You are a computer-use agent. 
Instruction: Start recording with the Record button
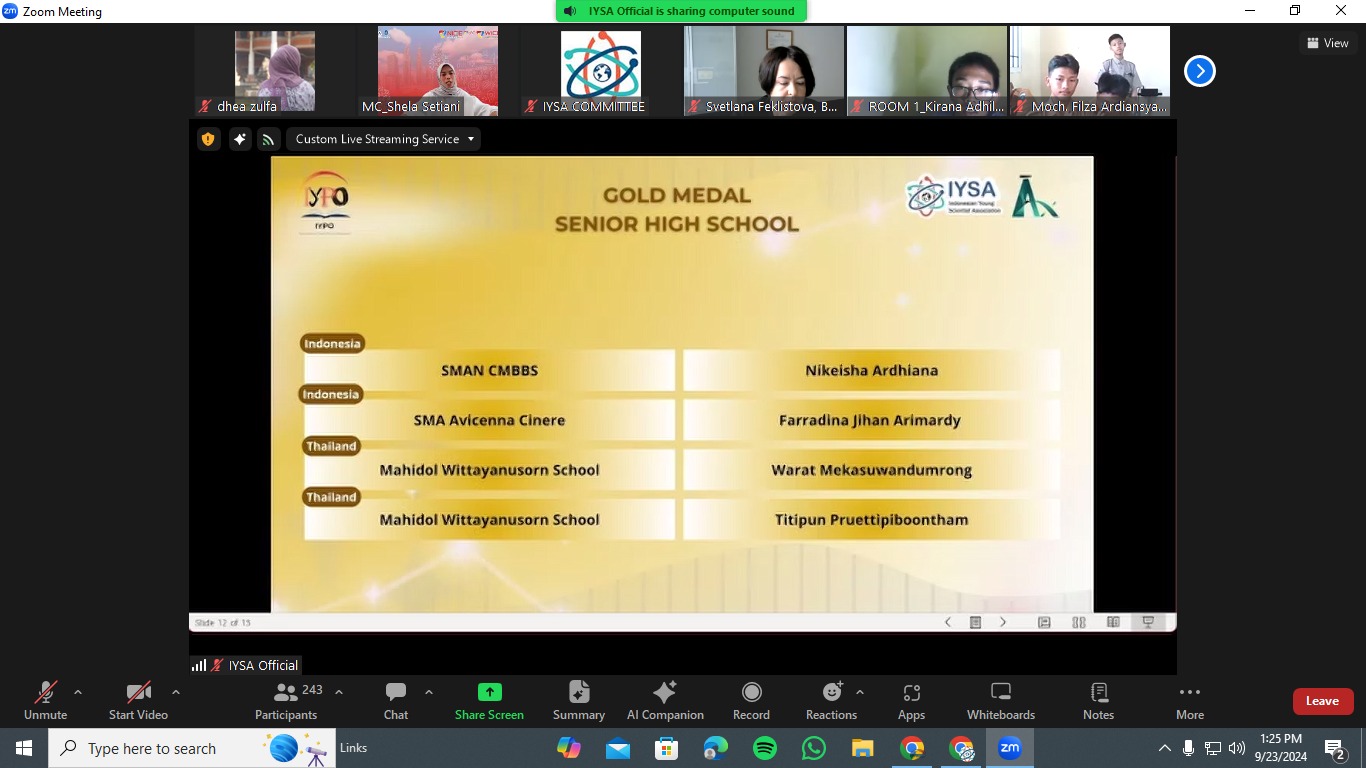751,700
